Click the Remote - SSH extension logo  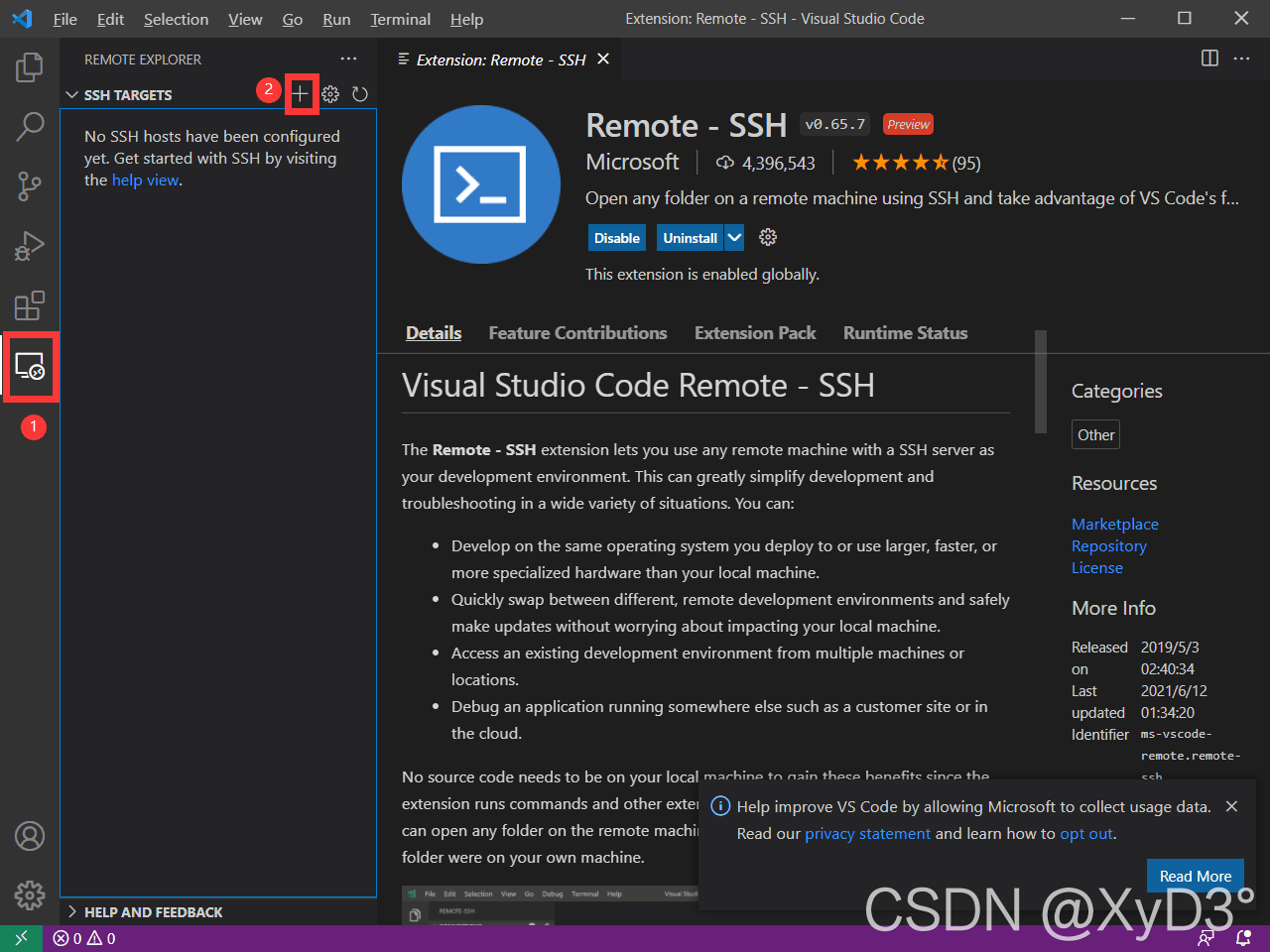pyautogui.click(x=481, y=184)
